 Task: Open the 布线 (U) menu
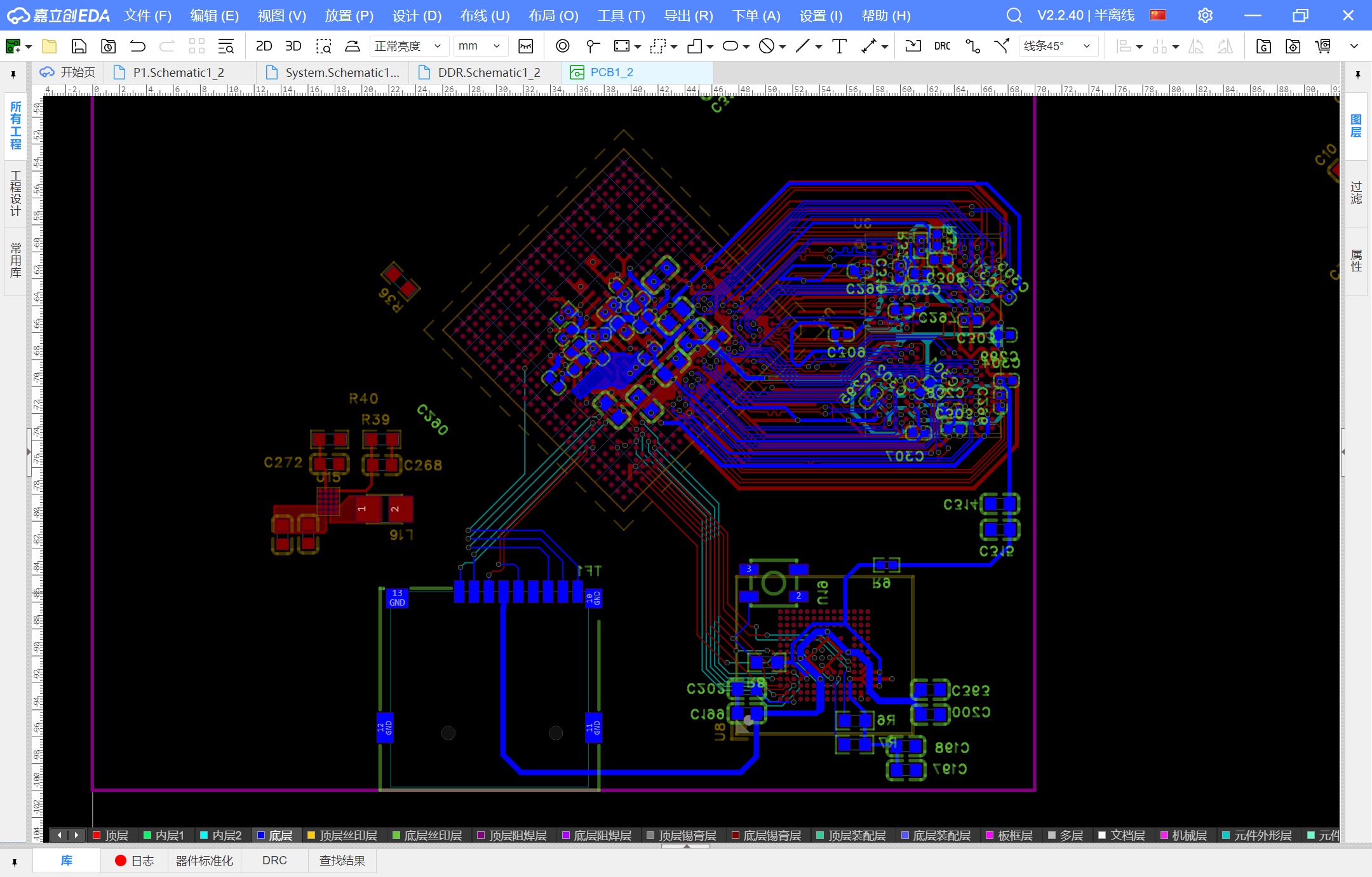pos(485,15)
